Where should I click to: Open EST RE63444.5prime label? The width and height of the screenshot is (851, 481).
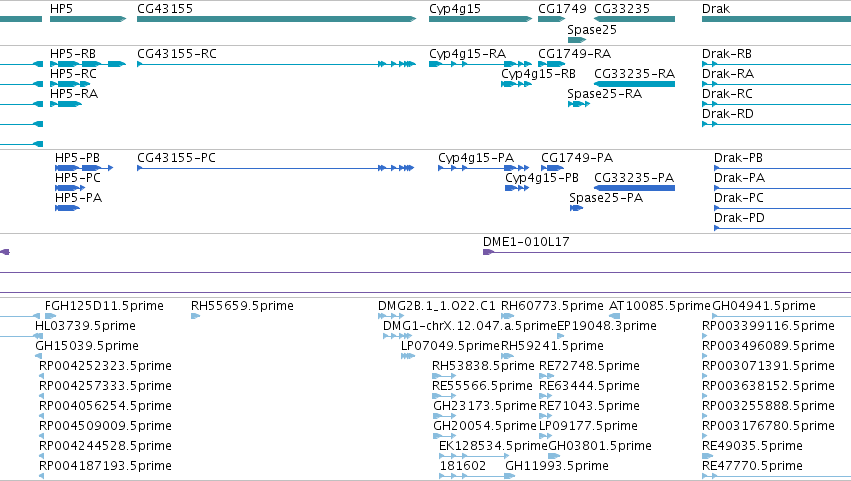589,387
